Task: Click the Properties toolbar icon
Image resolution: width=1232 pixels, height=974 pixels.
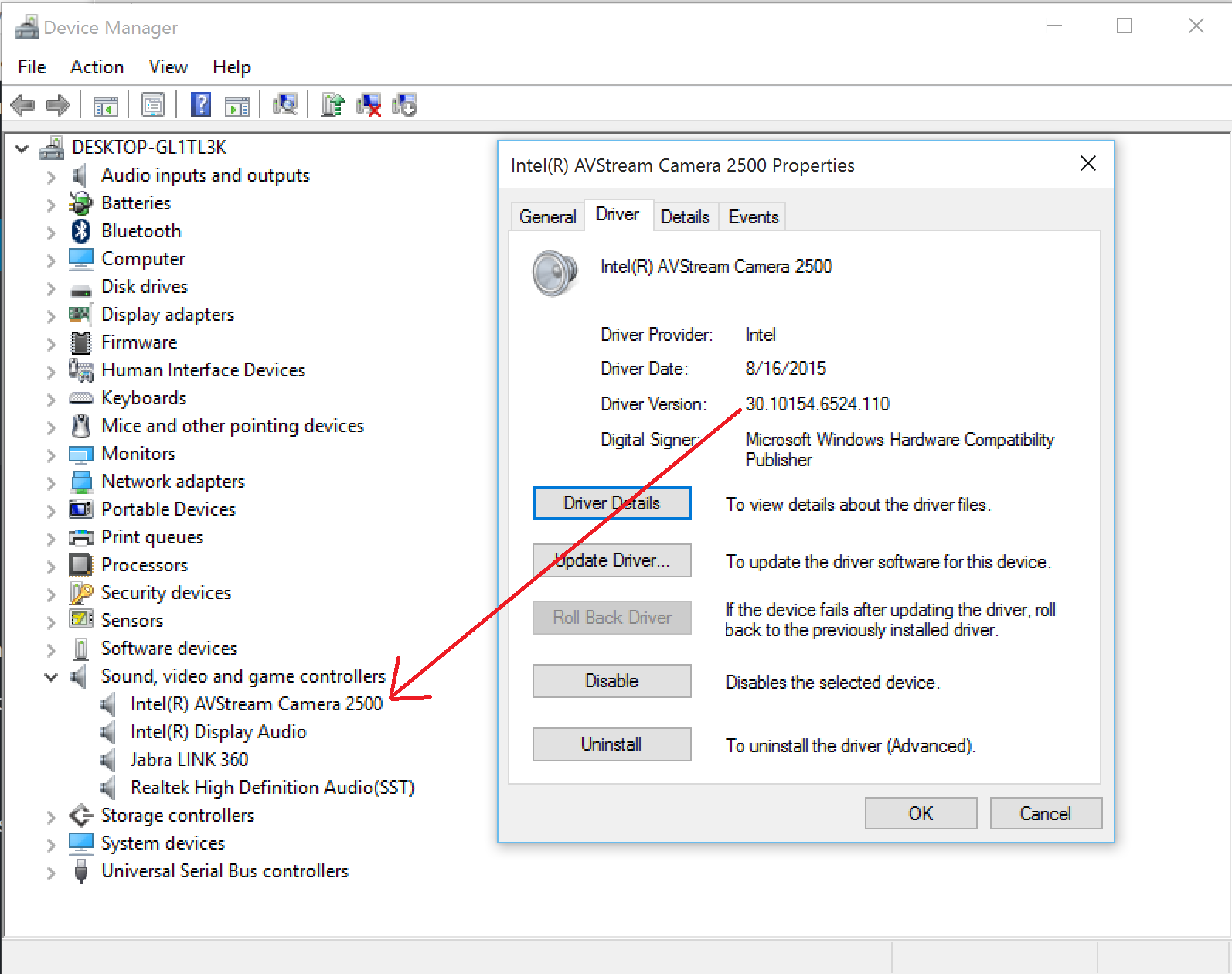Action: click(x=153, y=104)
